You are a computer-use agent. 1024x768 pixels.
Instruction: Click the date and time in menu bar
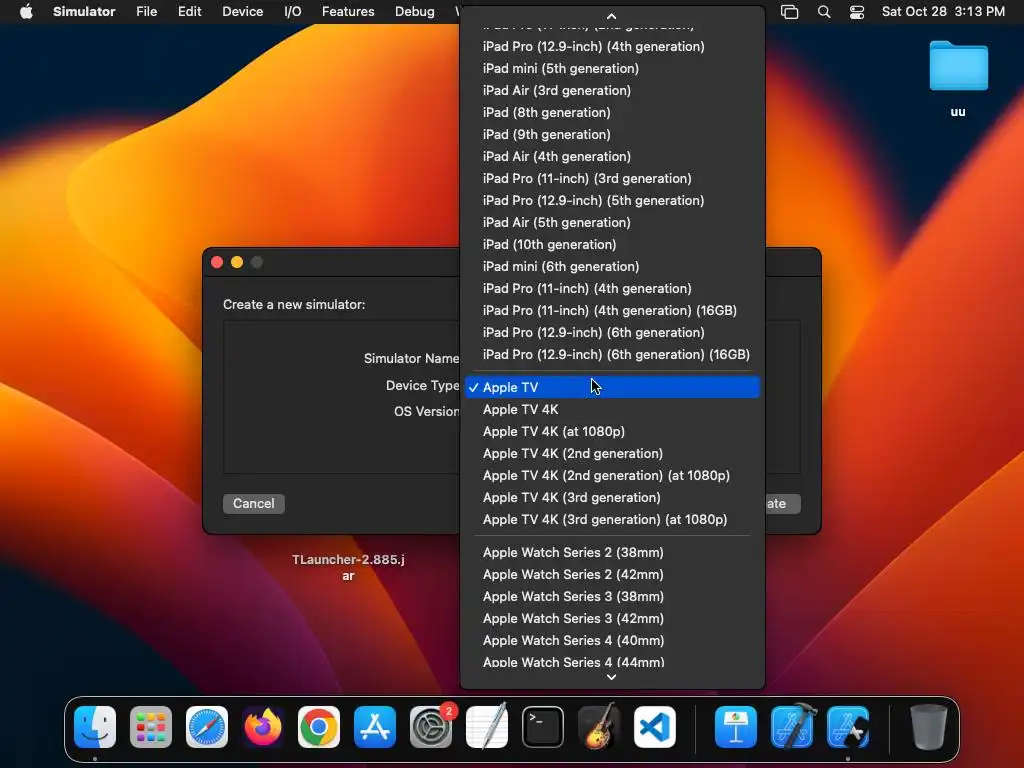click(x=943, y=12)
